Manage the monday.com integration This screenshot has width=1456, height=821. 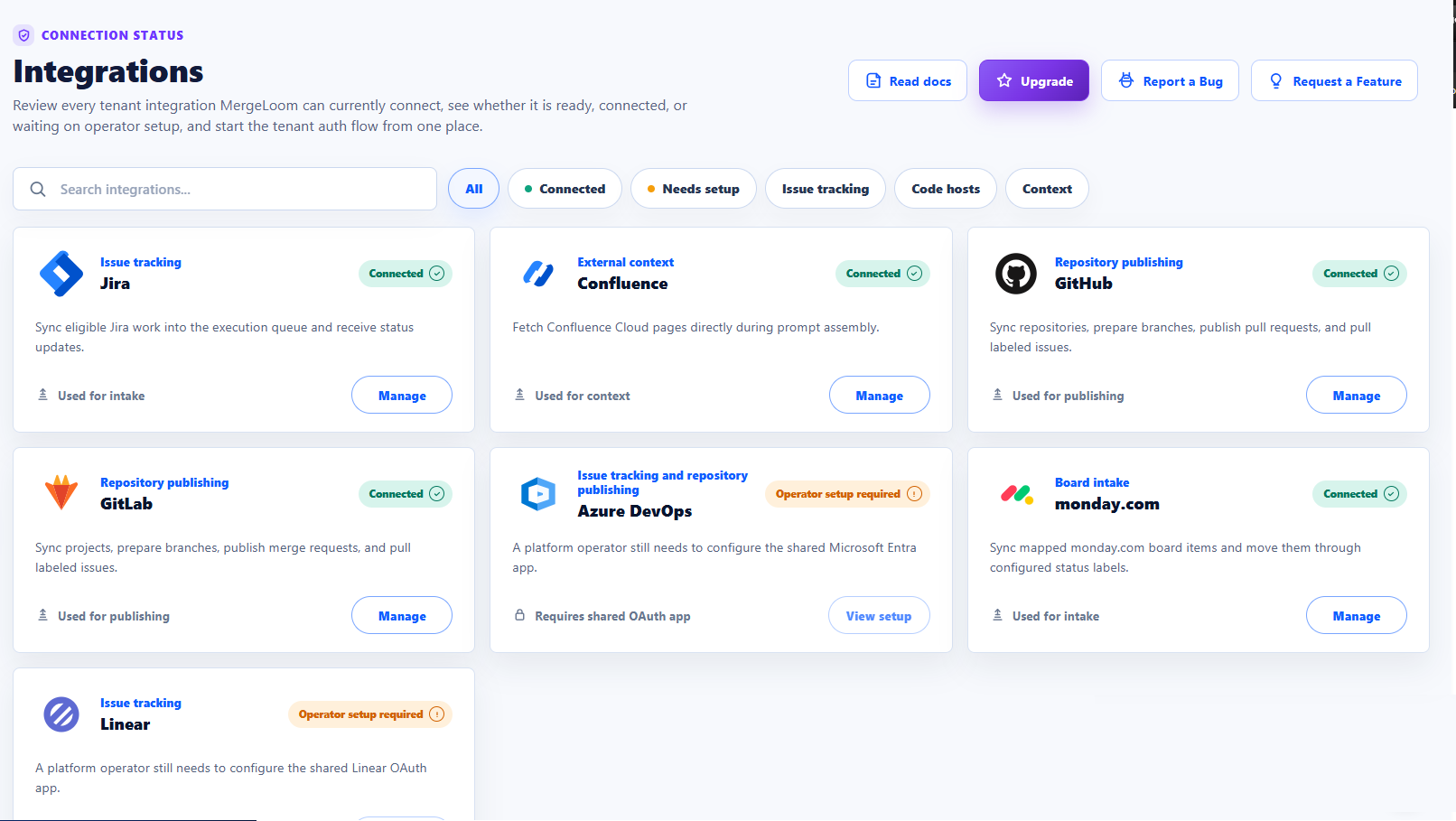tap(1357, 615)
